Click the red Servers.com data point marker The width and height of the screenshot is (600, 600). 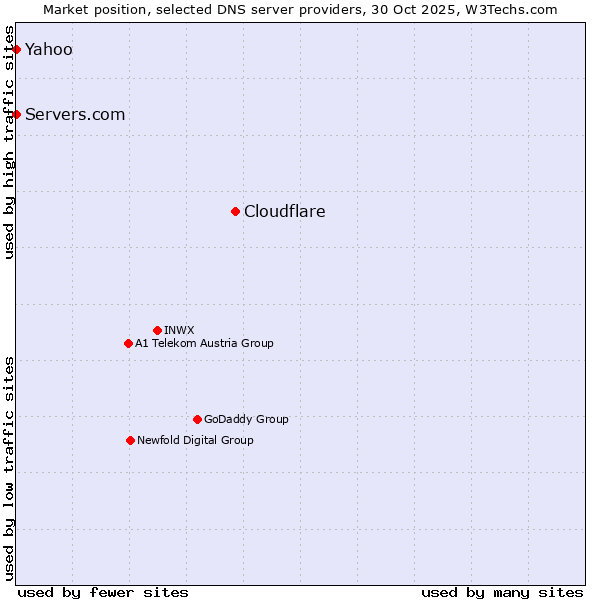[x=16, y=114]
